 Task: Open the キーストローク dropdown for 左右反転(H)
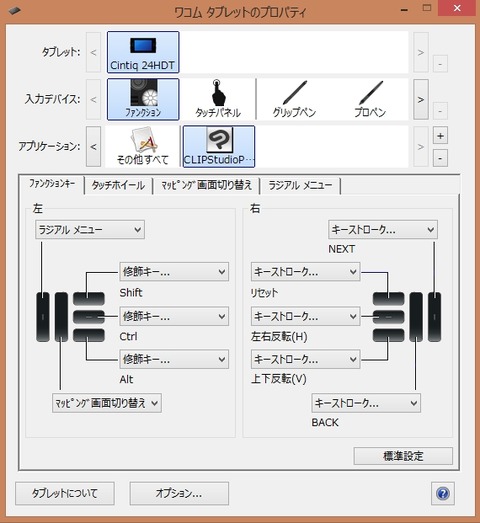306,316
